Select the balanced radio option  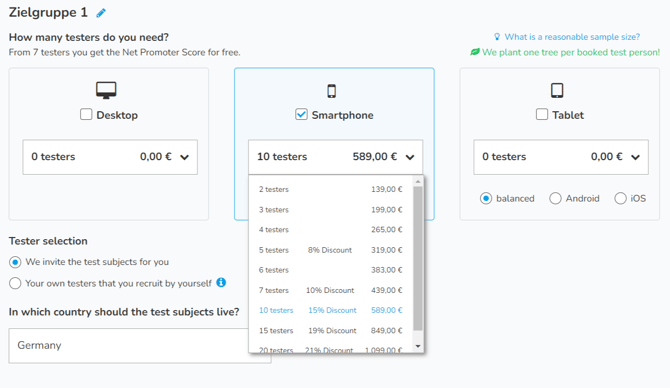point(486,198)
